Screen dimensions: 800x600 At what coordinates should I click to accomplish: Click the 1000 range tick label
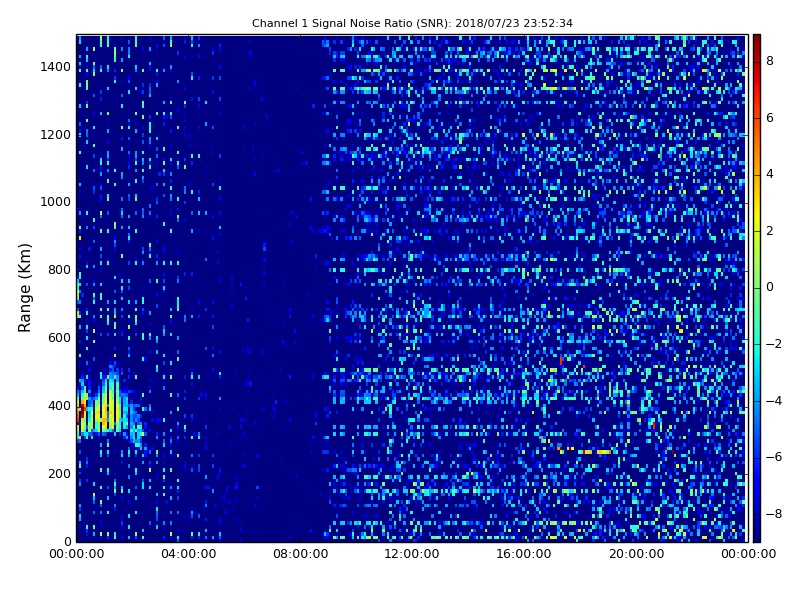(55, 202)
